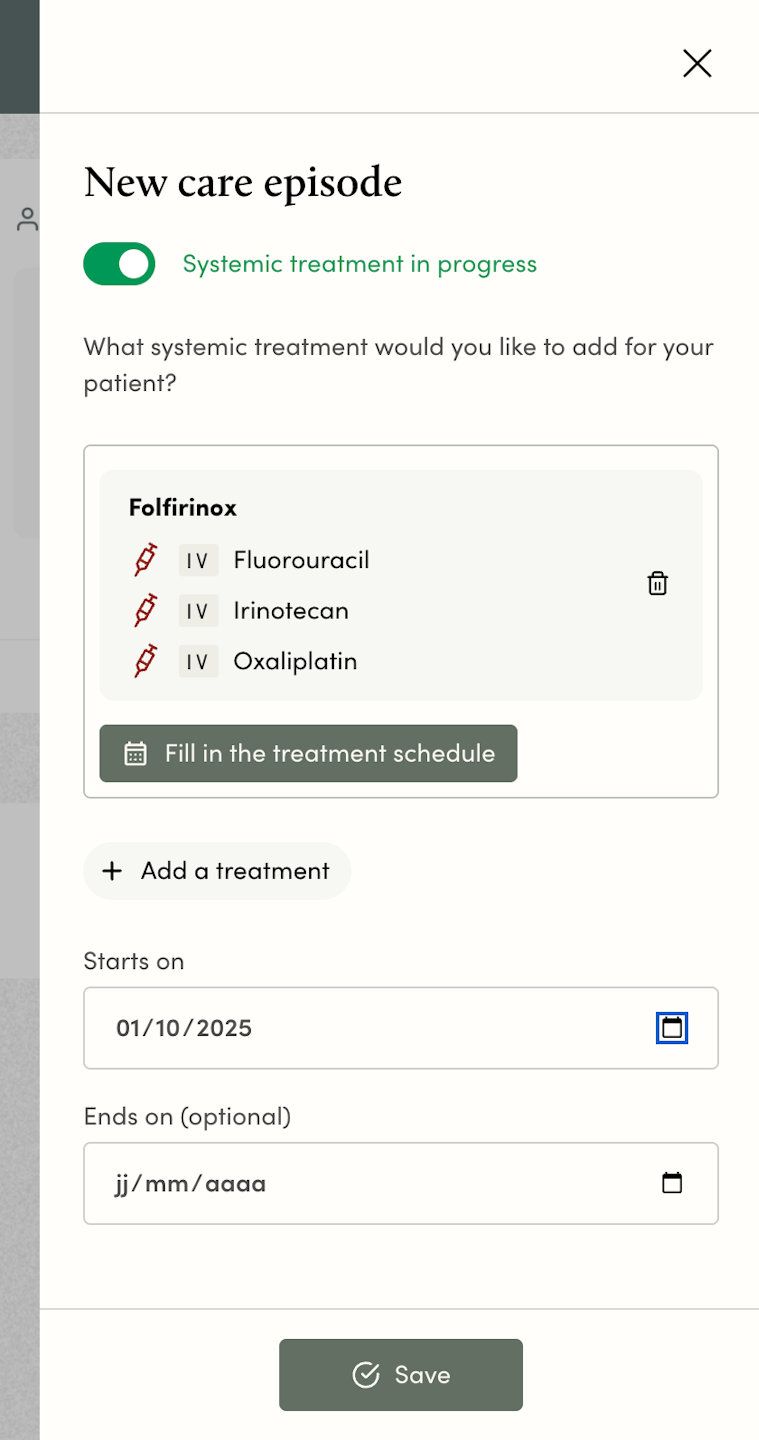
Task: Click the IV badge beside Oxaliplatin
Action: [x=198, y=662]
